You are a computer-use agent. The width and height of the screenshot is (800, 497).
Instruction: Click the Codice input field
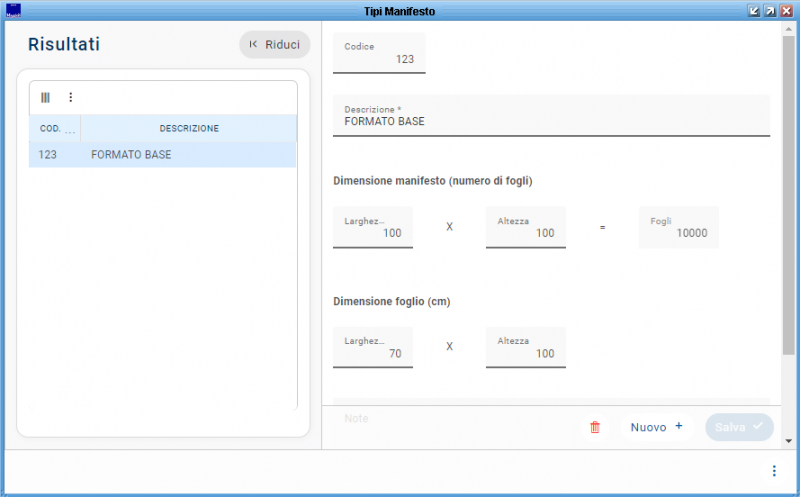click(379, 54)
